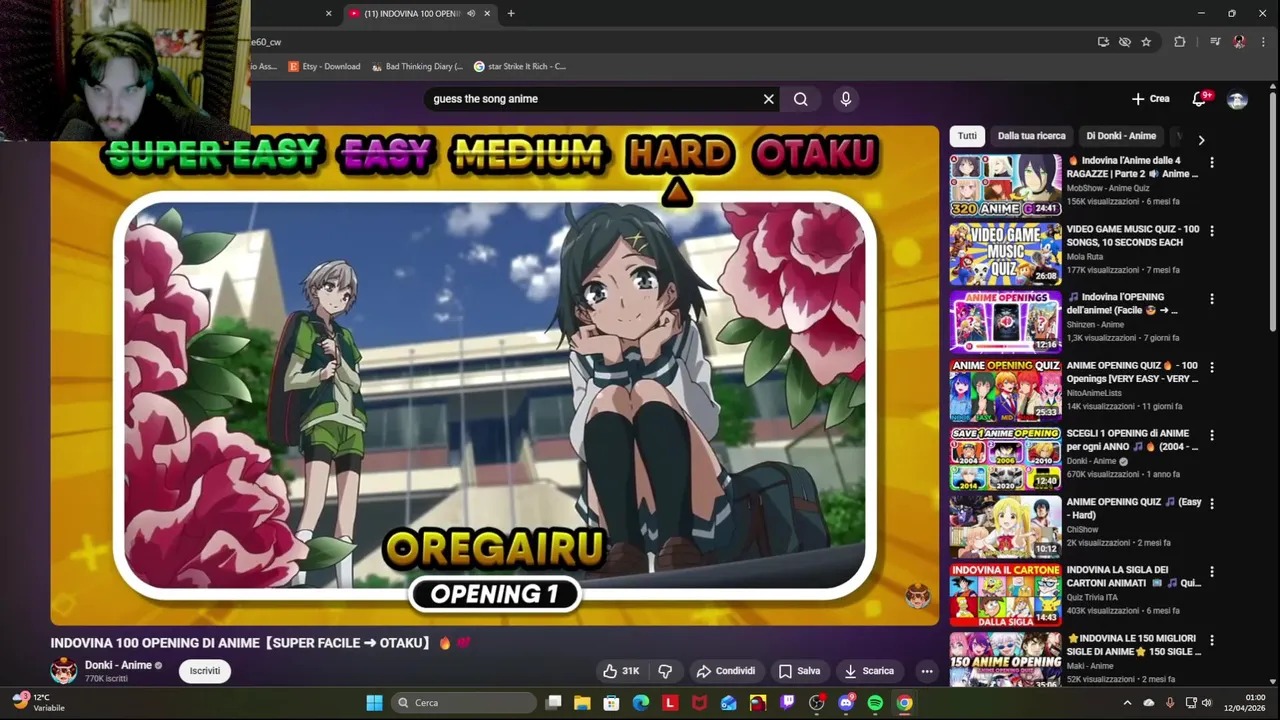
Task: Open more actions menu under the video
Action: click(927, 671)
